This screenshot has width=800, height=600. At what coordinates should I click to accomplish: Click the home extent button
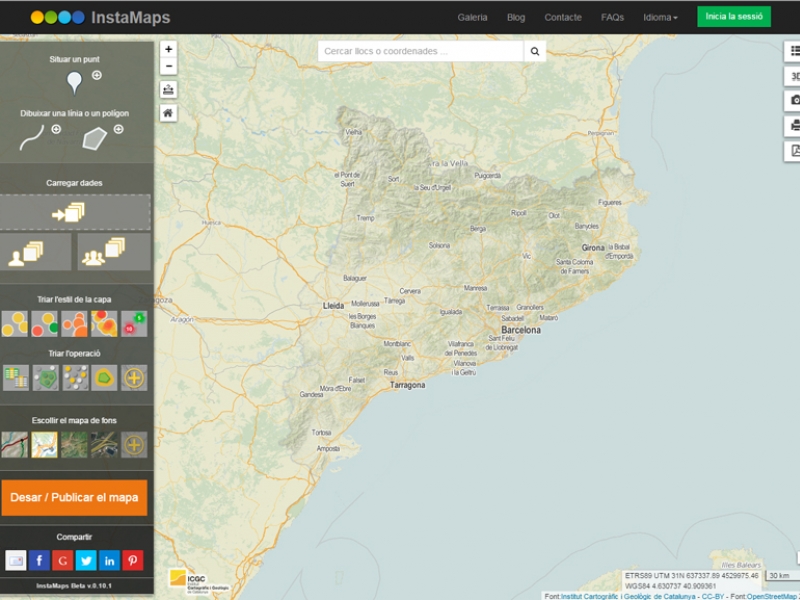tap(168, 113)
